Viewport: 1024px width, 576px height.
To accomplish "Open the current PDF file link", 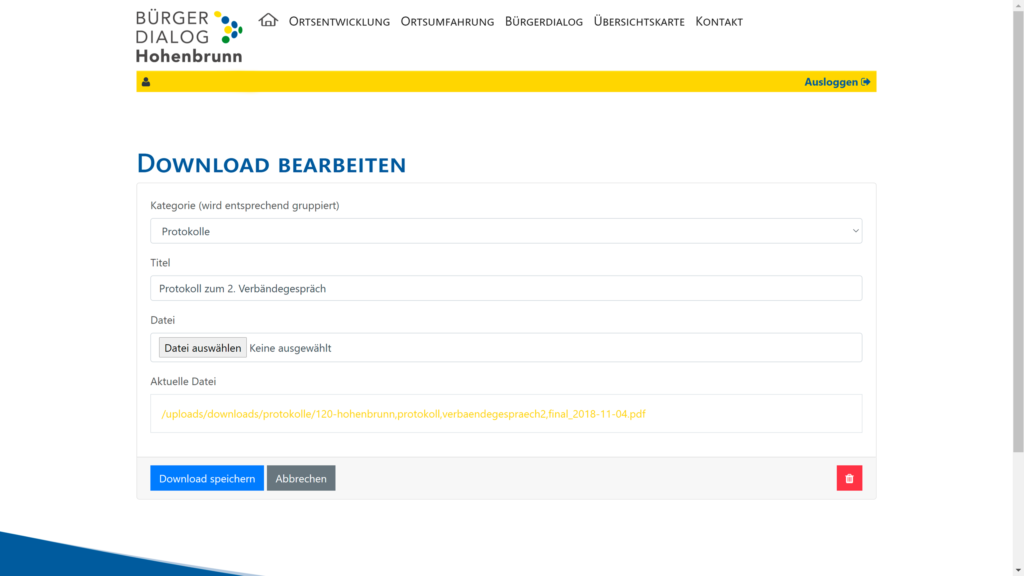I will point(403,413).
